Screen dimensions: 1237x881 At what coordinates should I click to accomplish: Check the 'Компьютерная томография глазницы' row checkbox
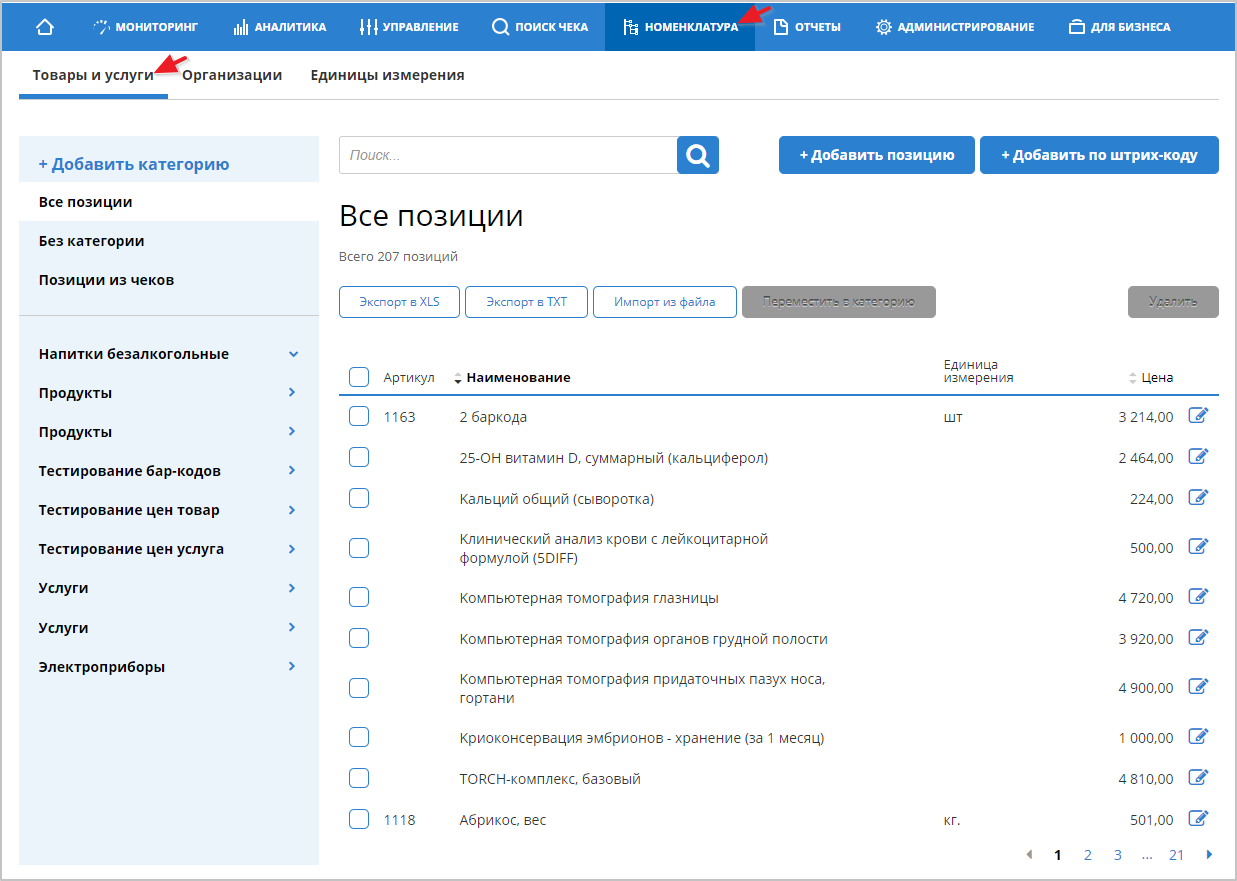pos(359,597)
